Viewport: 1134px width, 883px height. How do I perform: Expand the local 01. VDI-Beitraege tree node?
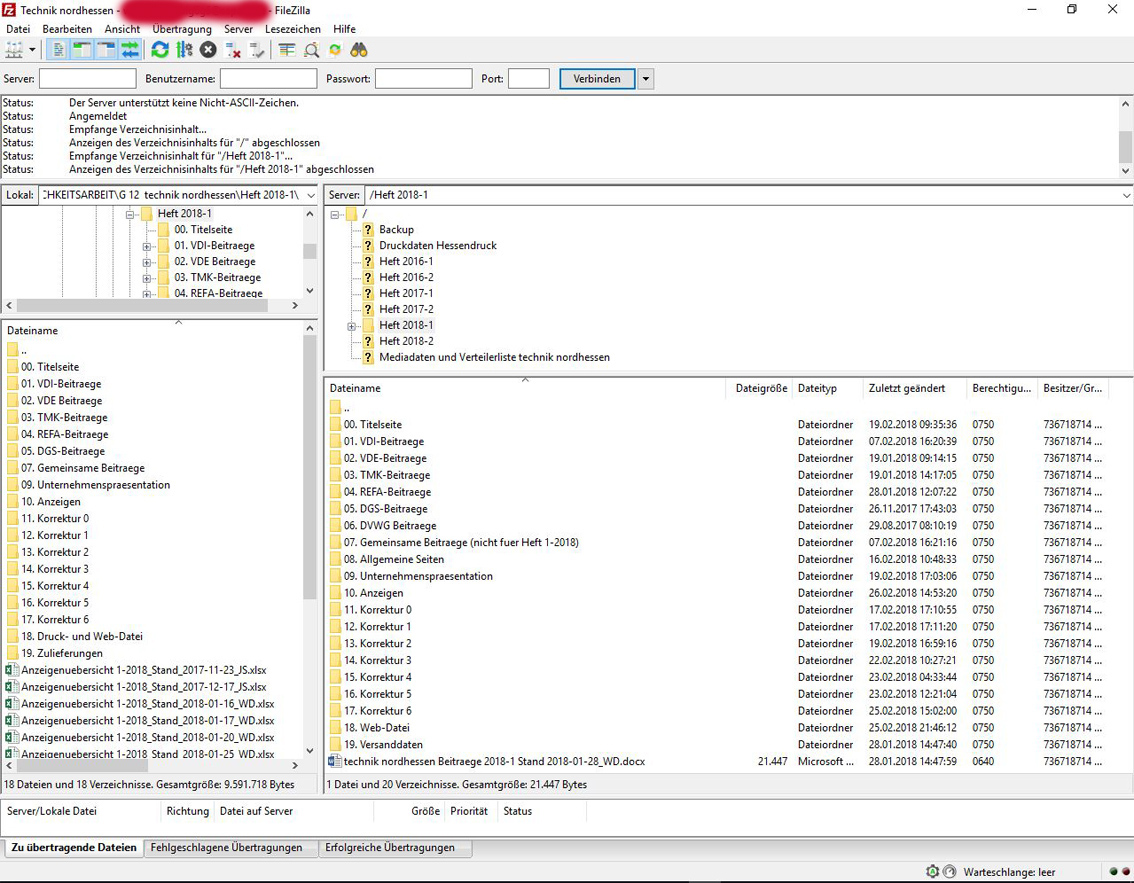(x=147, y=247)
